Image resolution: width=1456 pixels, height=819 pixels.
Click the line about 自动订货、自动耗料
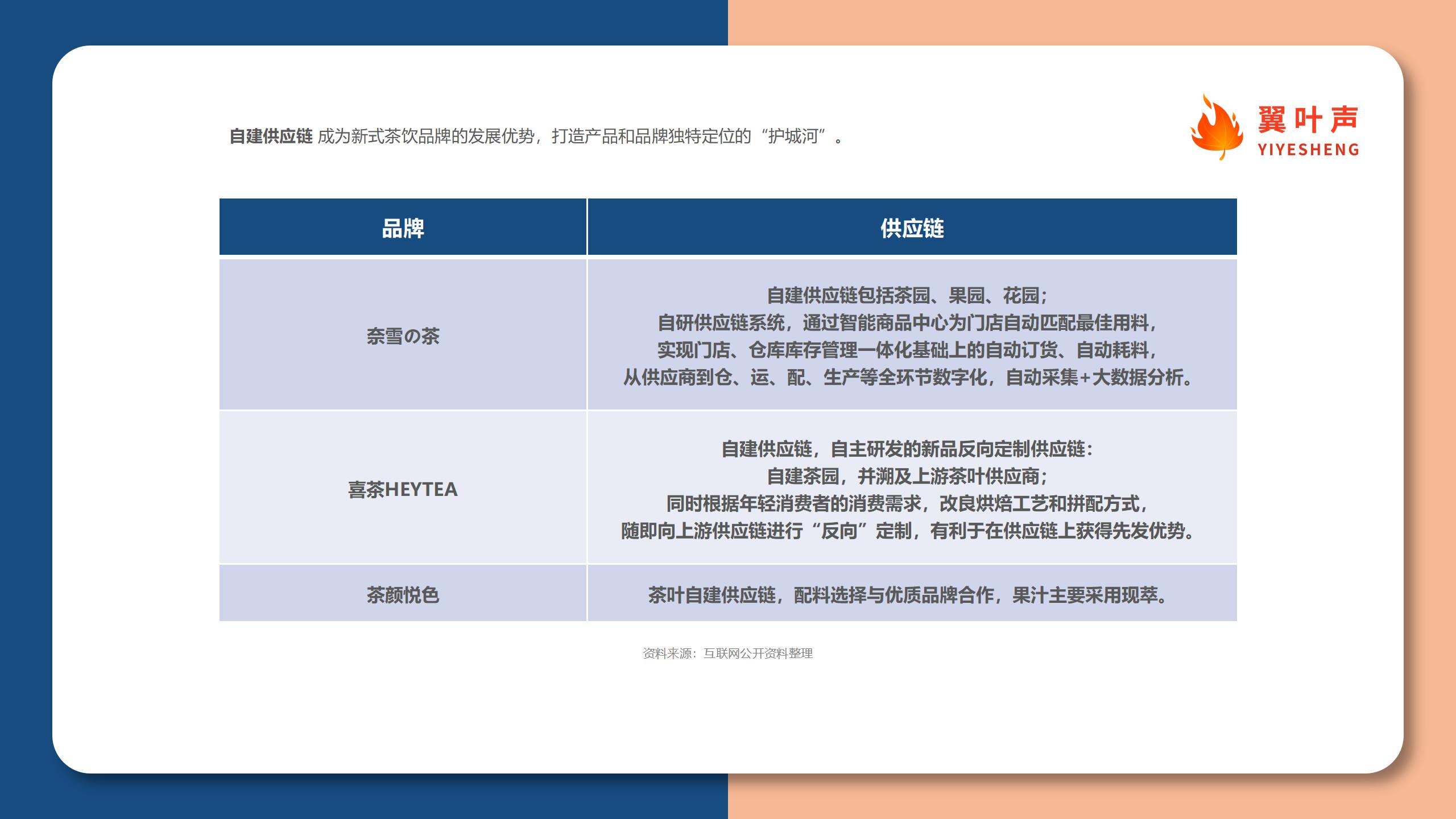908,350
